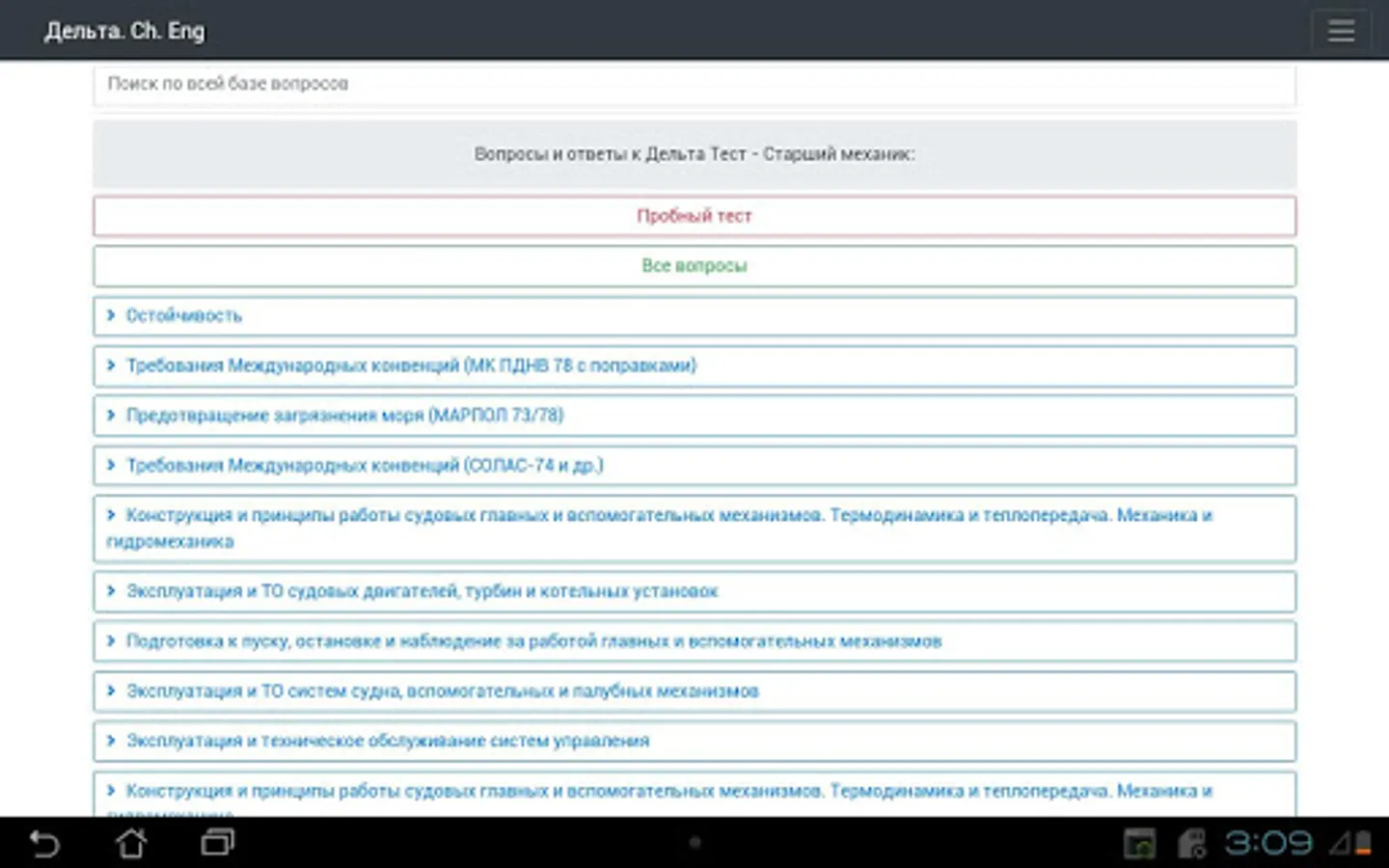Image resolution: width=1389 pixels, height=868 pixels.
Task: Open the 'Все вопросы' button
Action: click(694, 266)
